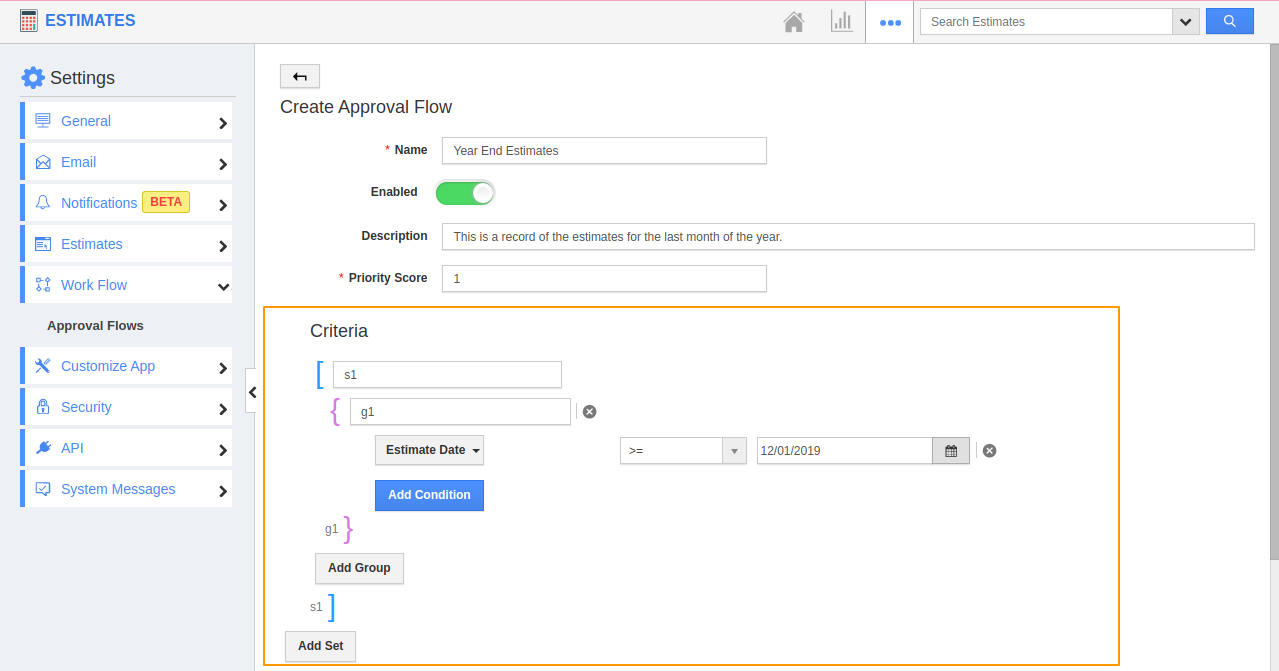Click the Add Set button

320,646
